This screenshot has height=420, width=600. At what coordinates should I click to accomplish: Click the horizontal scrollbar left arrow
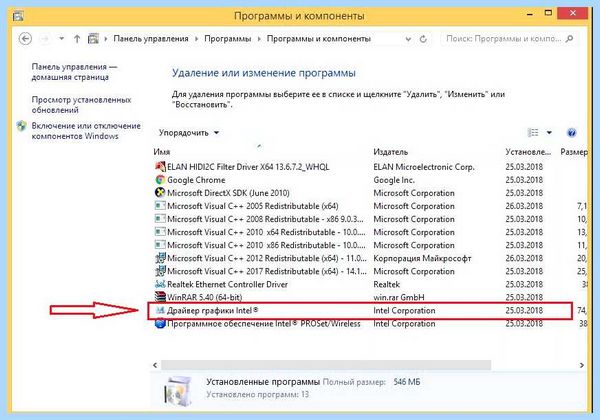(x=155, y=365)
